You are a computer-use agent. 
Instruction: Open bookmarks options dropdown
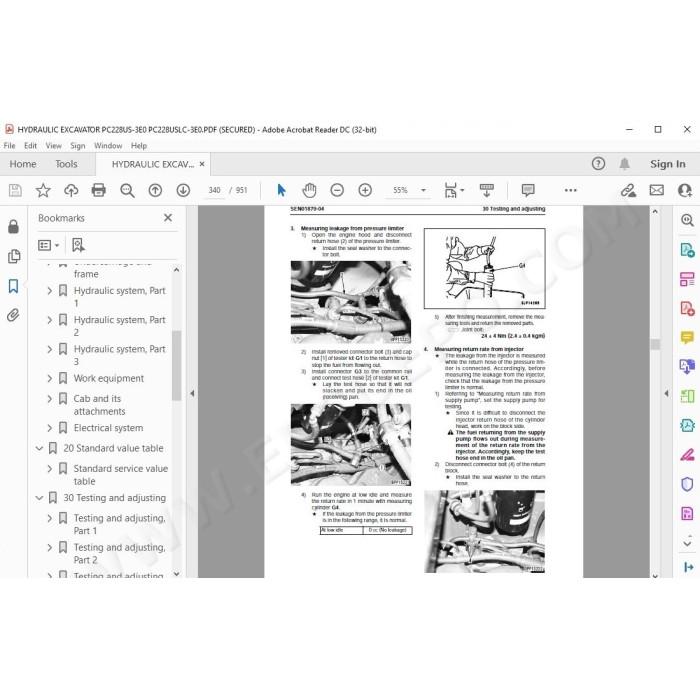click(x=49, y=245)
